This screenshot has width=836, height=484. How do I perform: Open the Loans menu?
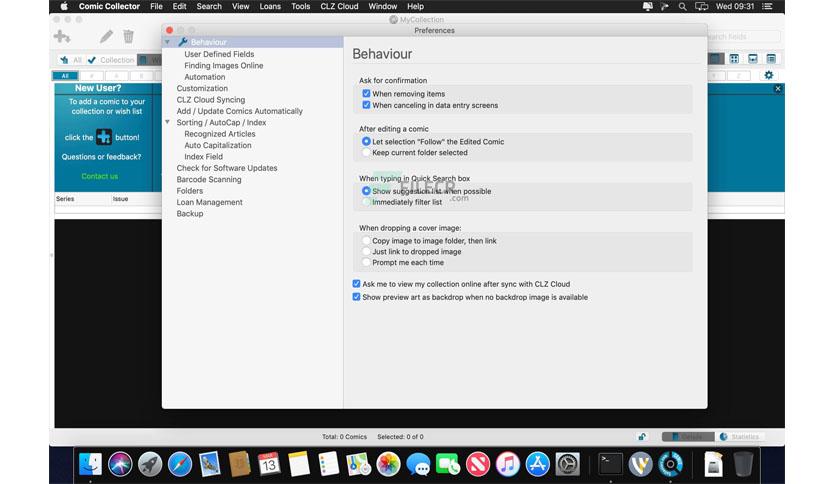(x=270, y=6)
